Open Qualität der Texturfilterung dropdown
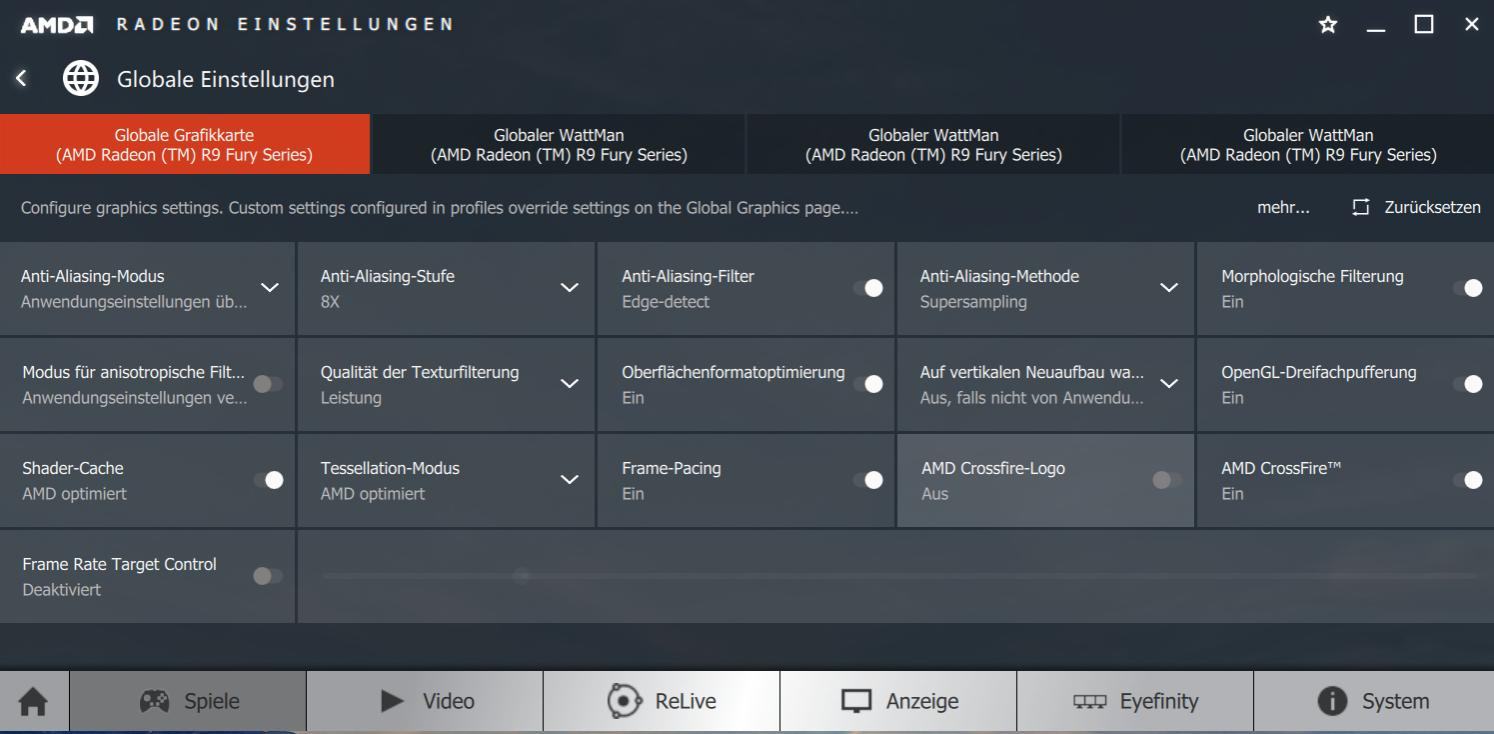 click(x=569, y=384)
